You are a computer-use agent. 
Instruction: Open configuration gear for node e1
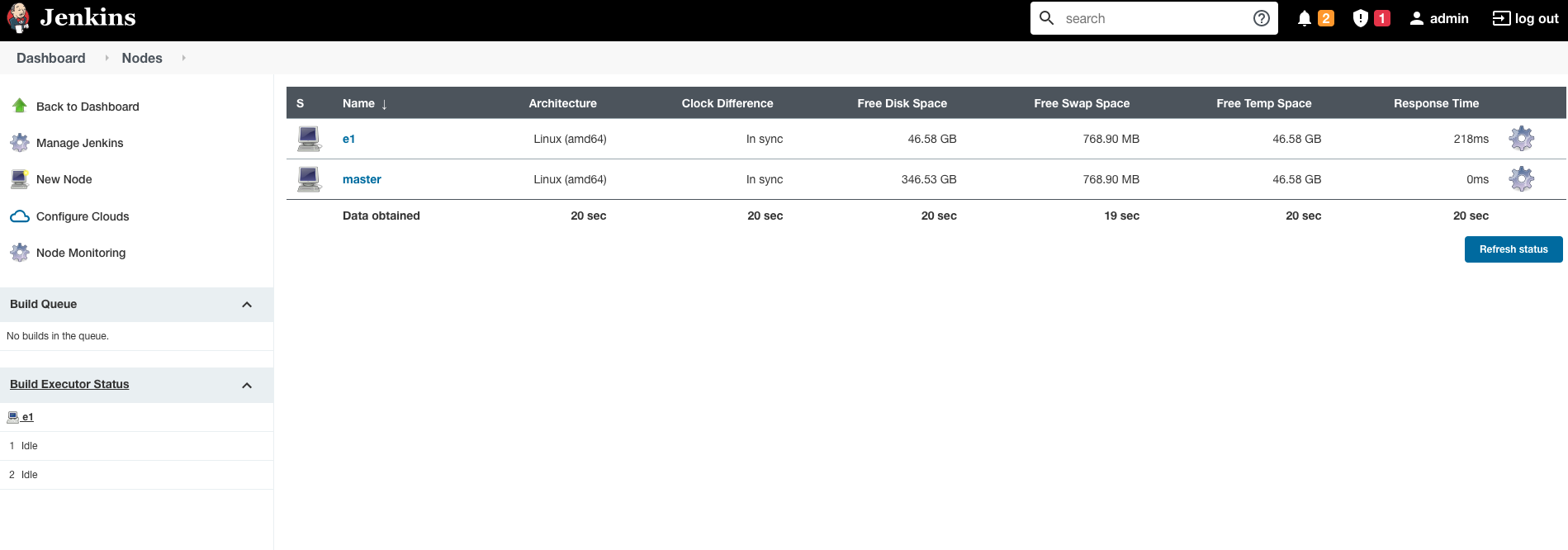pos(1521,139)
